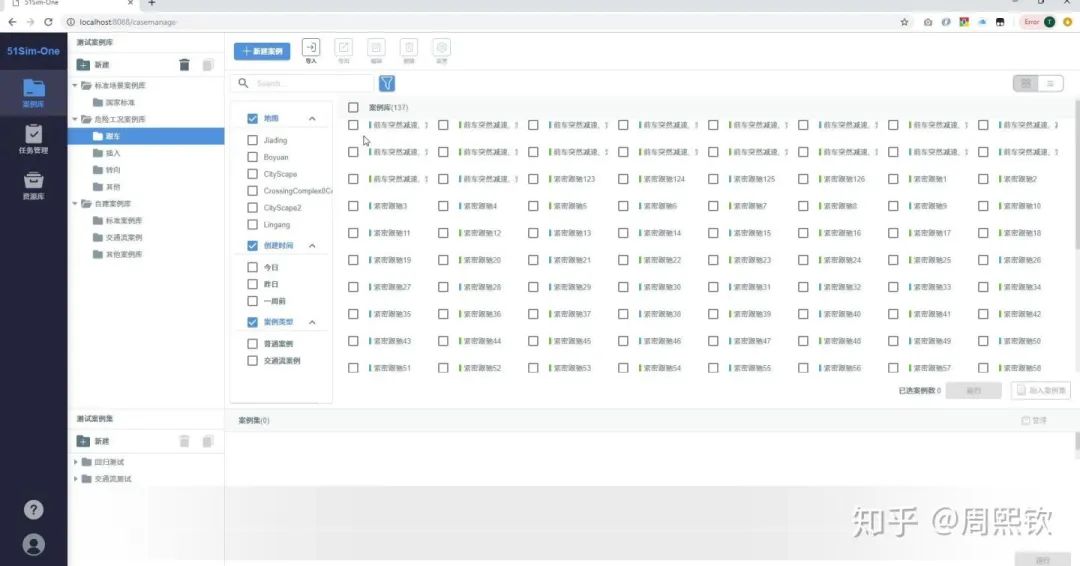Image resolution: width=1080 pixels, height=566 pixels.
Task: Click the 加入案例集 button
Action: tap(1041, 390)
